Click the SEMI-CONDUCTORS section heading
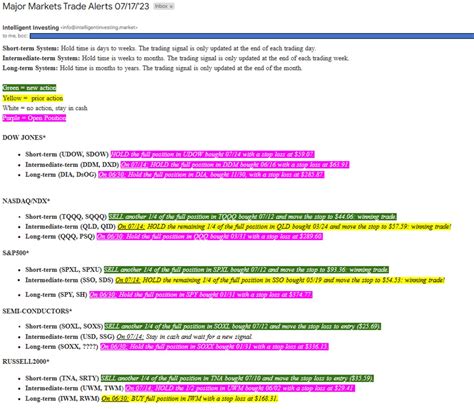This screenshot has width=474, height=409. point(37,311)
